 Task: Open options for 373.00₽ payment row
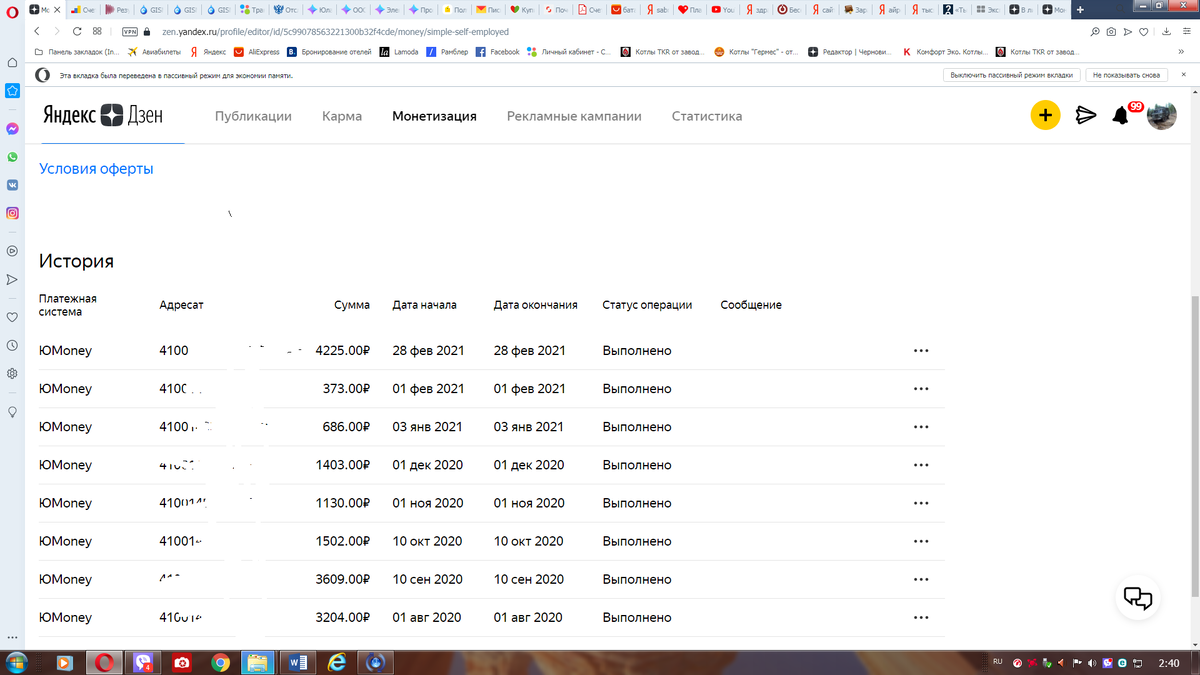921,389
